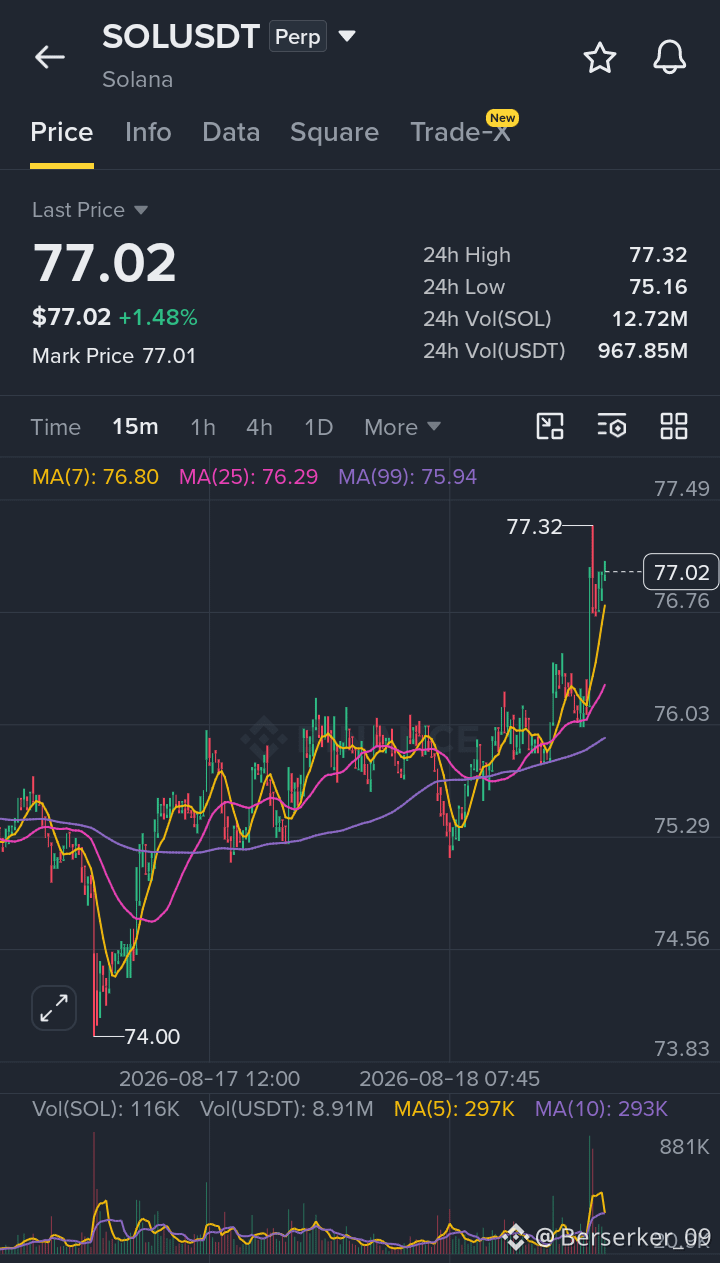Select the 1h chart interval
This screenshot has height=1263, width=720.
click(x=203, y=427)
